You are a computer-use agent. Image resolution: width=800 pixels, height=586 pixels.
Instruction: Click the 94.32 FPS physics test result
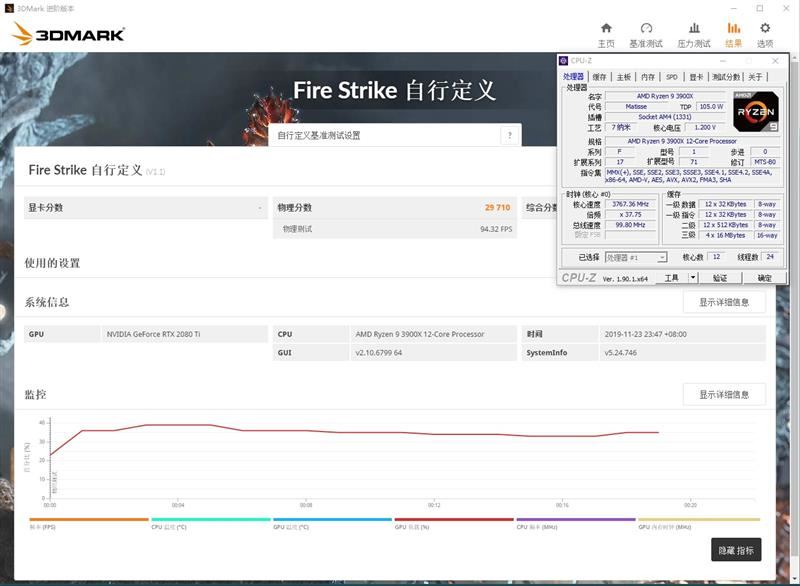496,229
